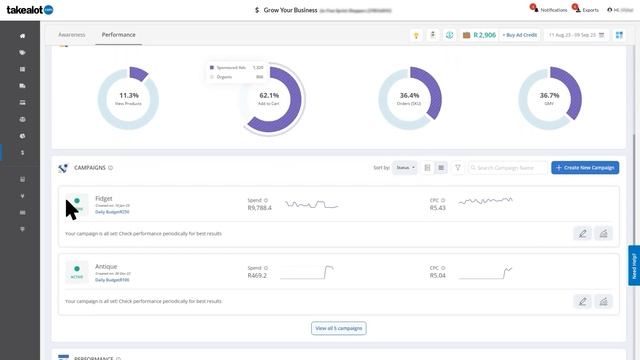Click the Antique Spend sparkline

point(307,272)
